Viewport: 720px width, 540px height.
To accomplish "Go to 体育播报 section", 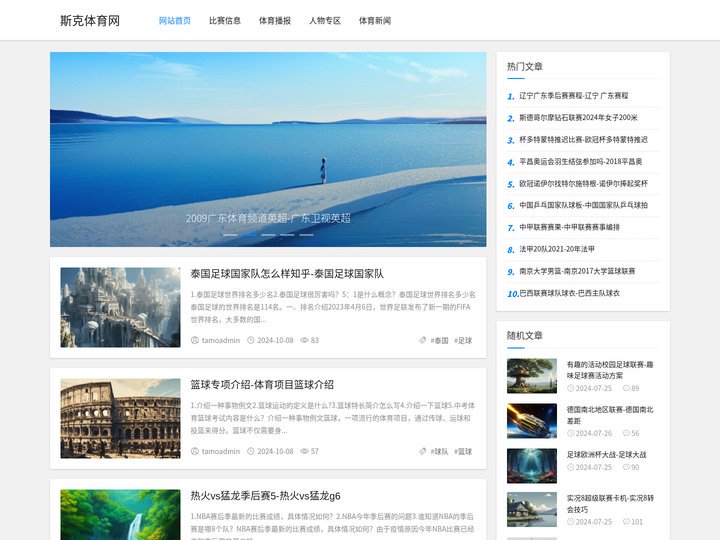I will click(x=275, y=21).
